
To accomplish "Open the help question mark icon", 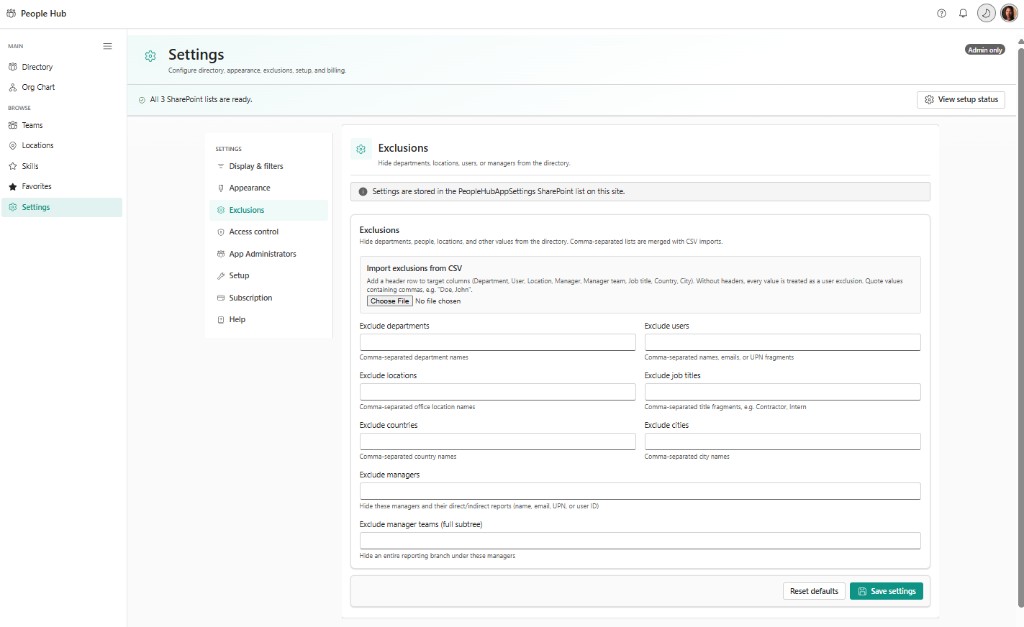I will [941, 13].
